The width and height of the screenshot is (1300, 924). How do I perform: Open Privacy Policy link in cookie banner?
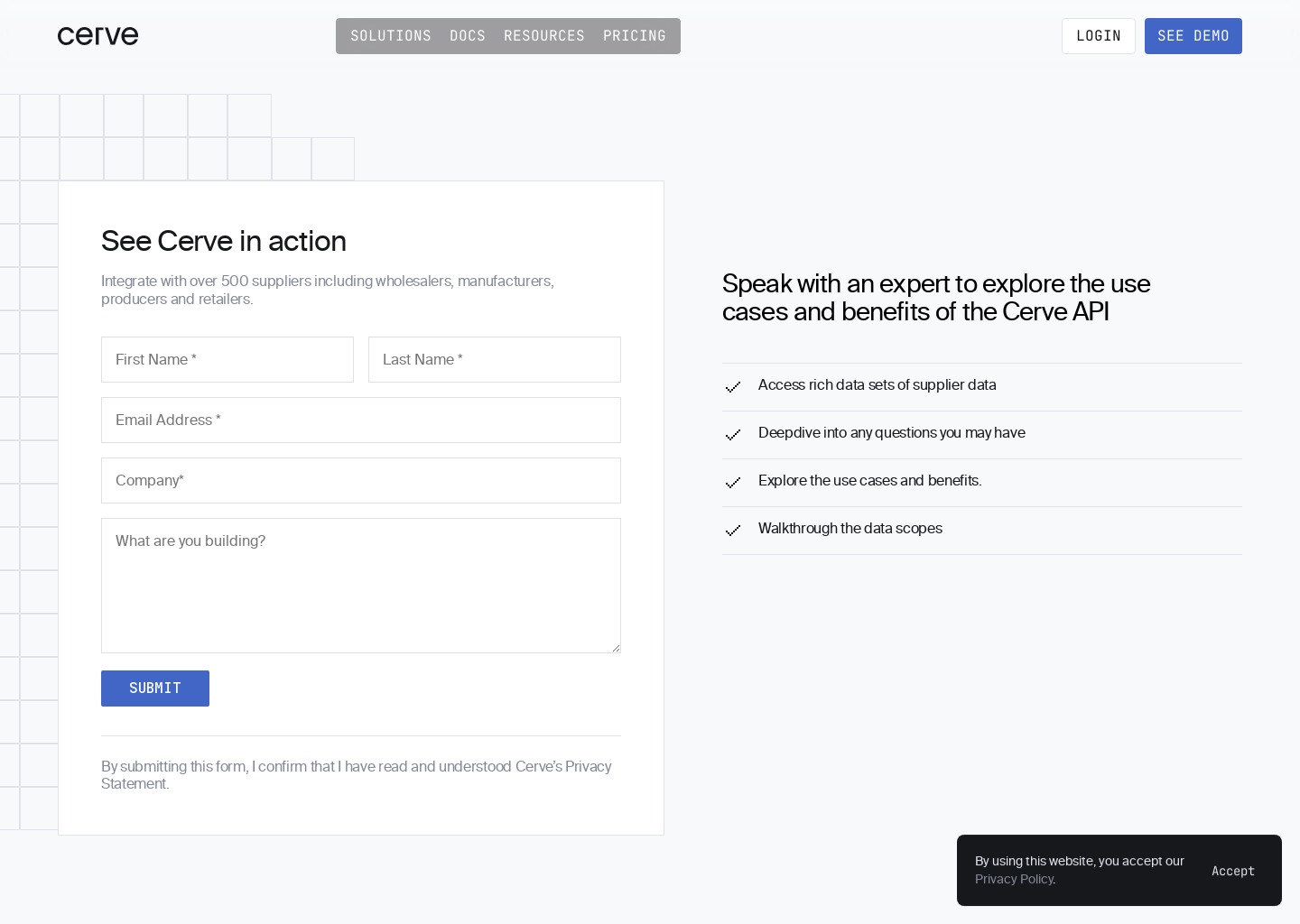pyautogui.click(x=1014, y=880)
